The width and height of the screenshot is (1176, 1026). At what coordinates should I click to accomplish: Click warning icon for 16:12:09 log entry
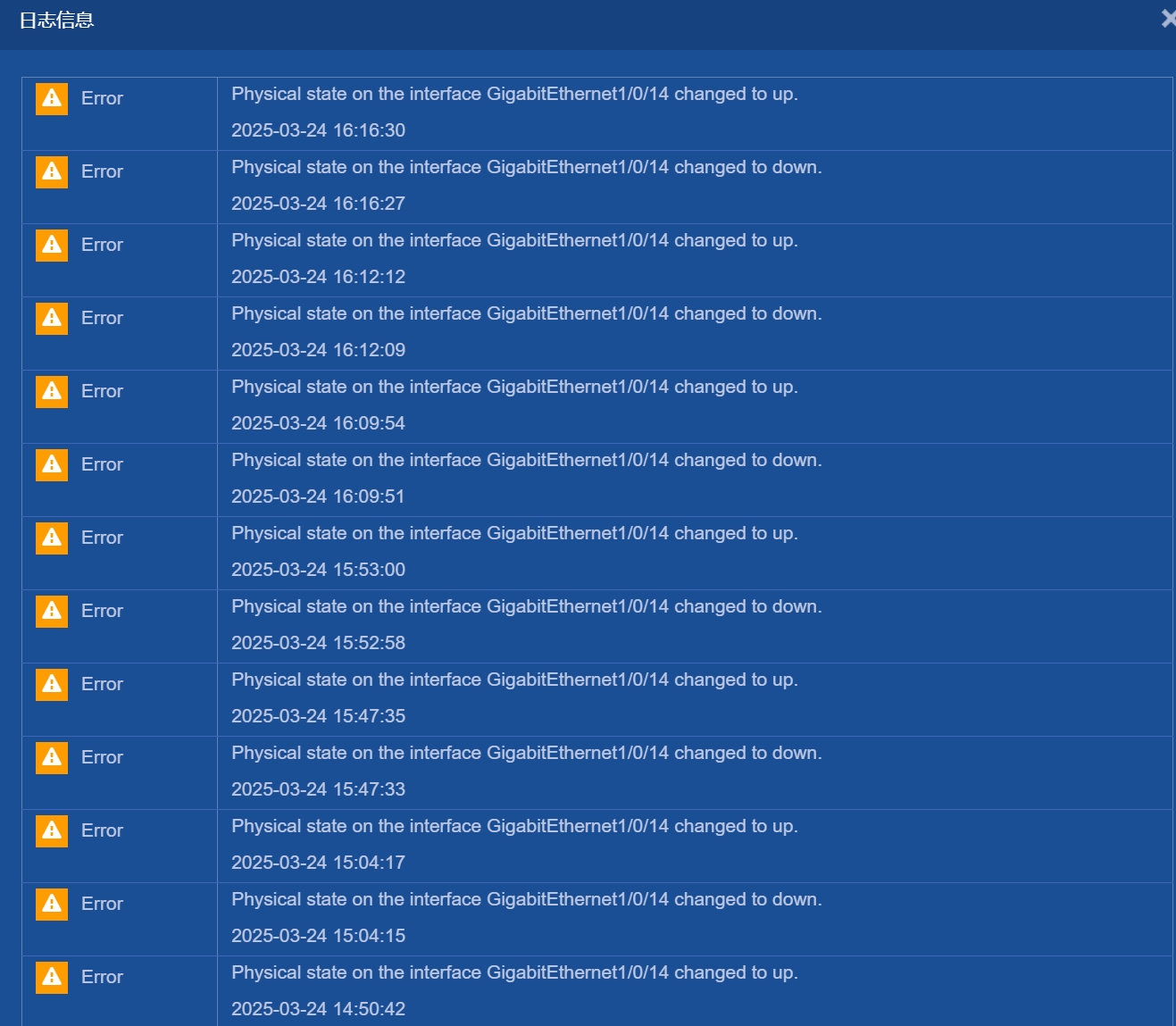click(52, 318)
